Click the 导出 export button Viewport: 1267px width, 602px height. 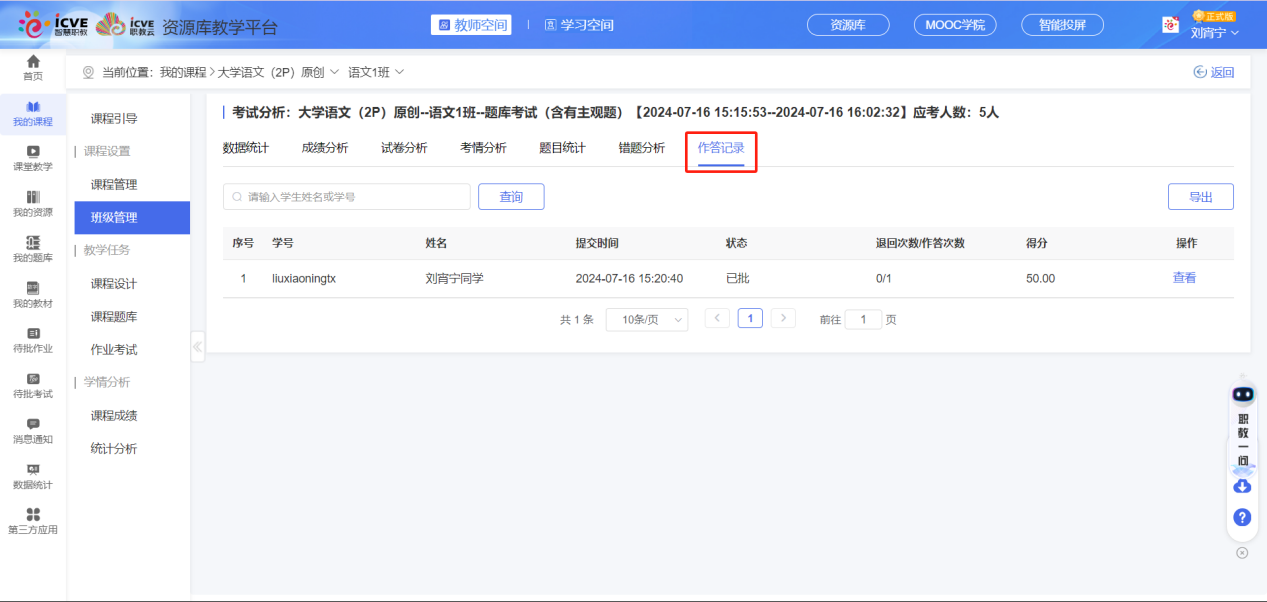tap(1200, 197)
